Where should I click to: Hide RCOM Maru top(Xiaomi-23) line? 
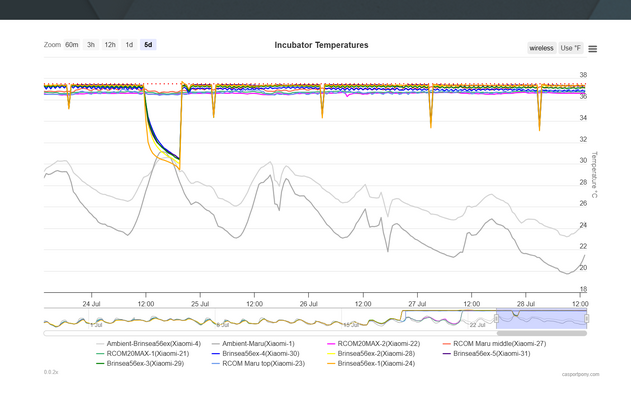[263, 364]
